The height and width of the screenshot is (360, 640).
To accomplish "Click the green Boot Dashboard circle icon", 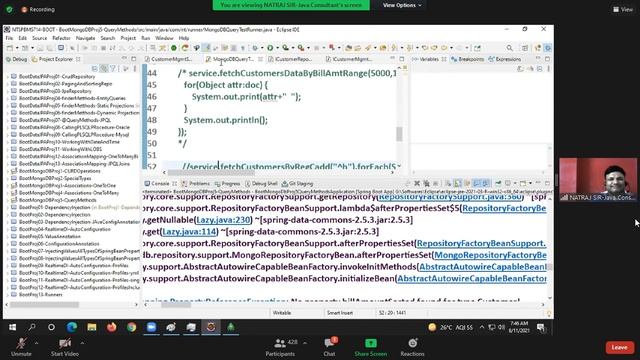I will pos(174,48).
